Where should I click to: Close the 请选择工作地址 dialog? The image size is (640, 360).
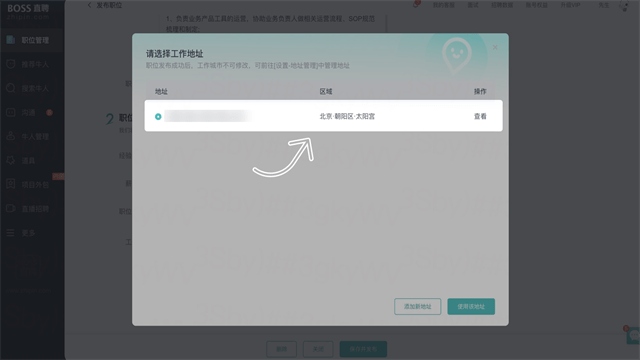pyautogui.click(x=495, y=47)
